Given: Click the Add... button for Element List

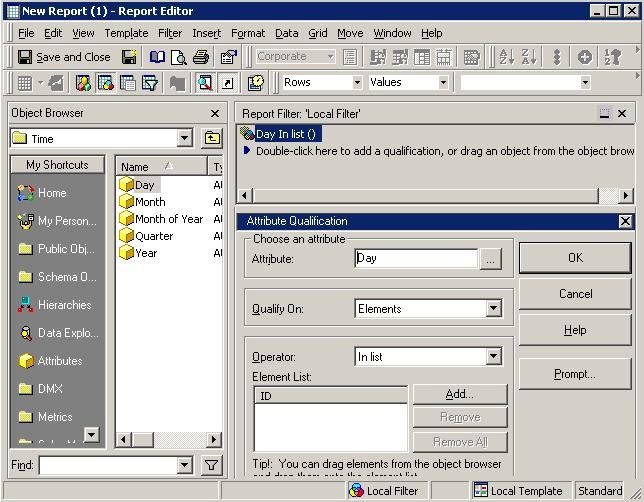Looking at the screenshot, I should (x=459, y=394).
